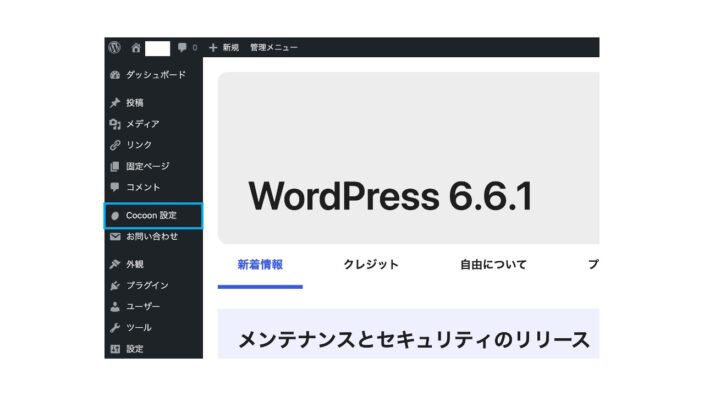704x396 pixels.
Task: Click the plug icon for プラグイン
Action: coord(115,286)
